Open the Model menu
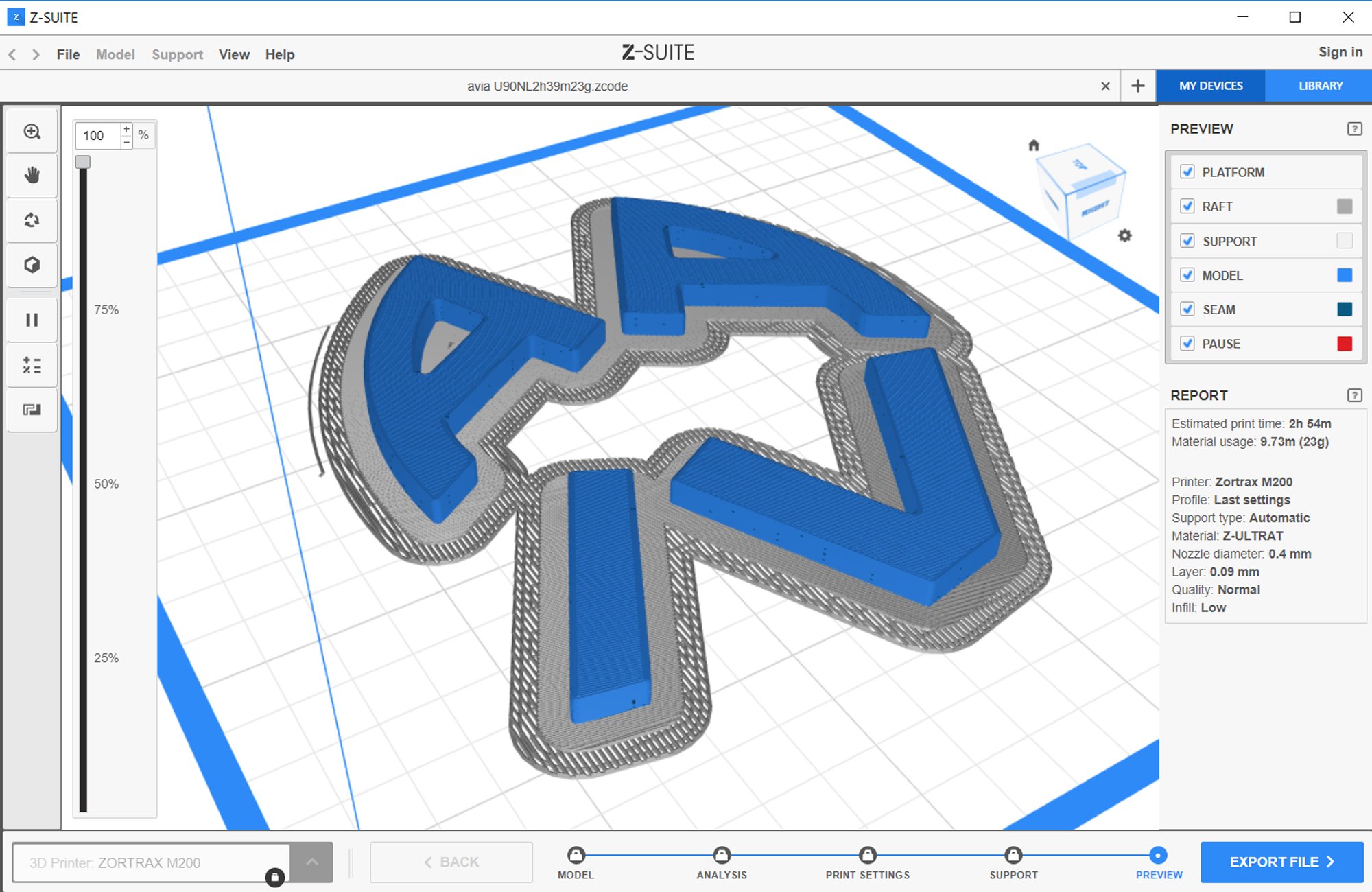 115,54
